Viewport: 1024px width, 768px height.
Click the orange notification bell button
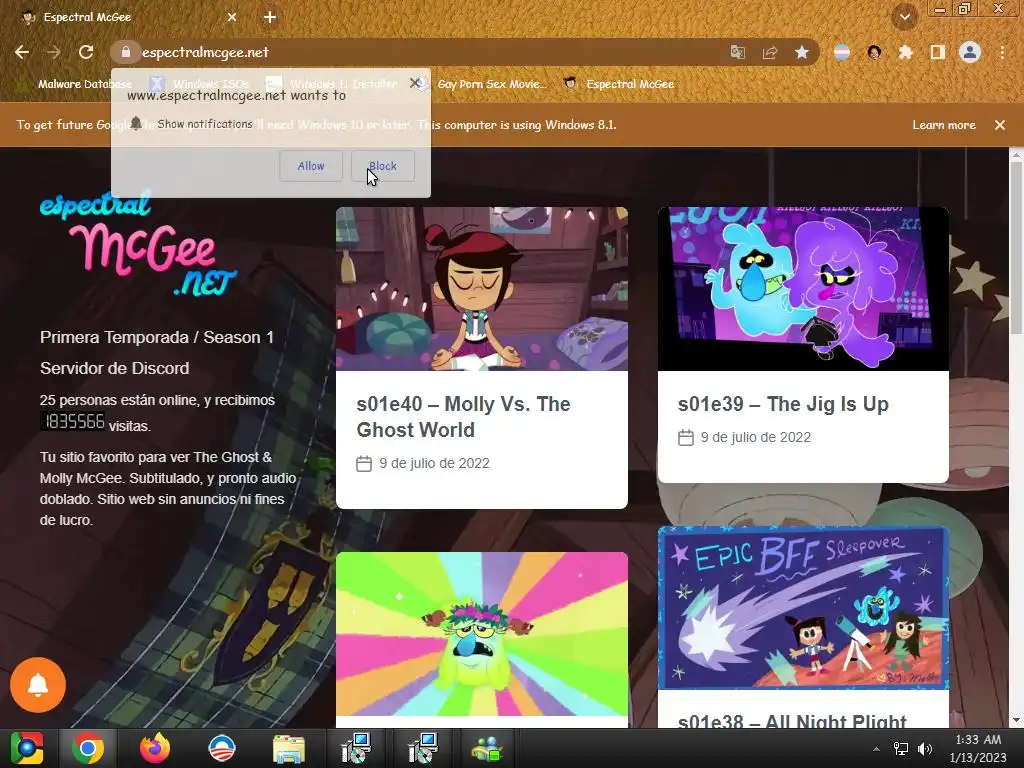(x=38, y=684)
